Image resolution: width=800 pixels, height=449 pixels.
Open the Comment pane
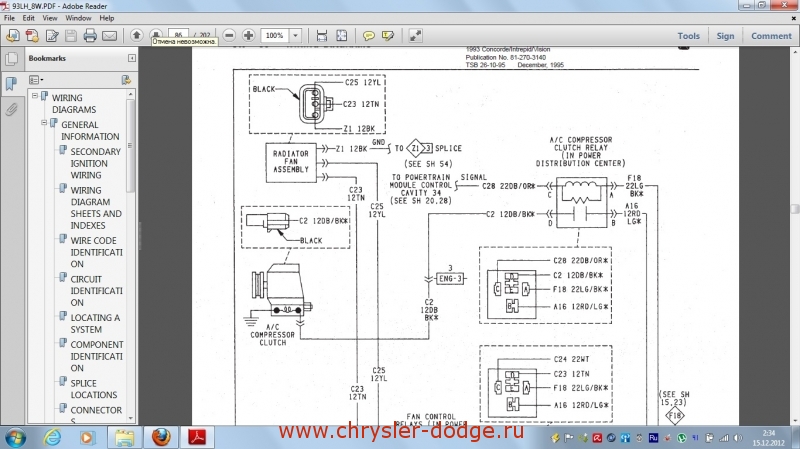point(771,36)
